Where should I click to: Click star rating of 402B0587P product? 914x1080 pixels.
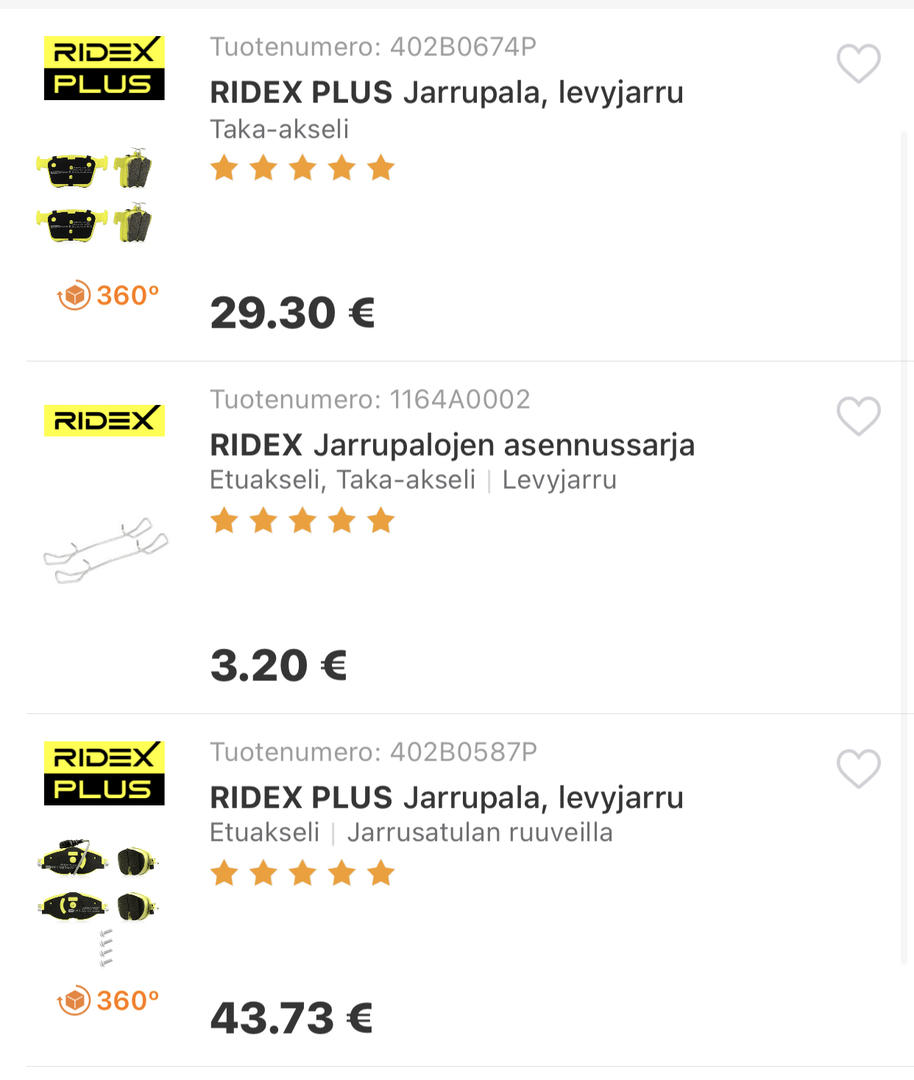302,874
